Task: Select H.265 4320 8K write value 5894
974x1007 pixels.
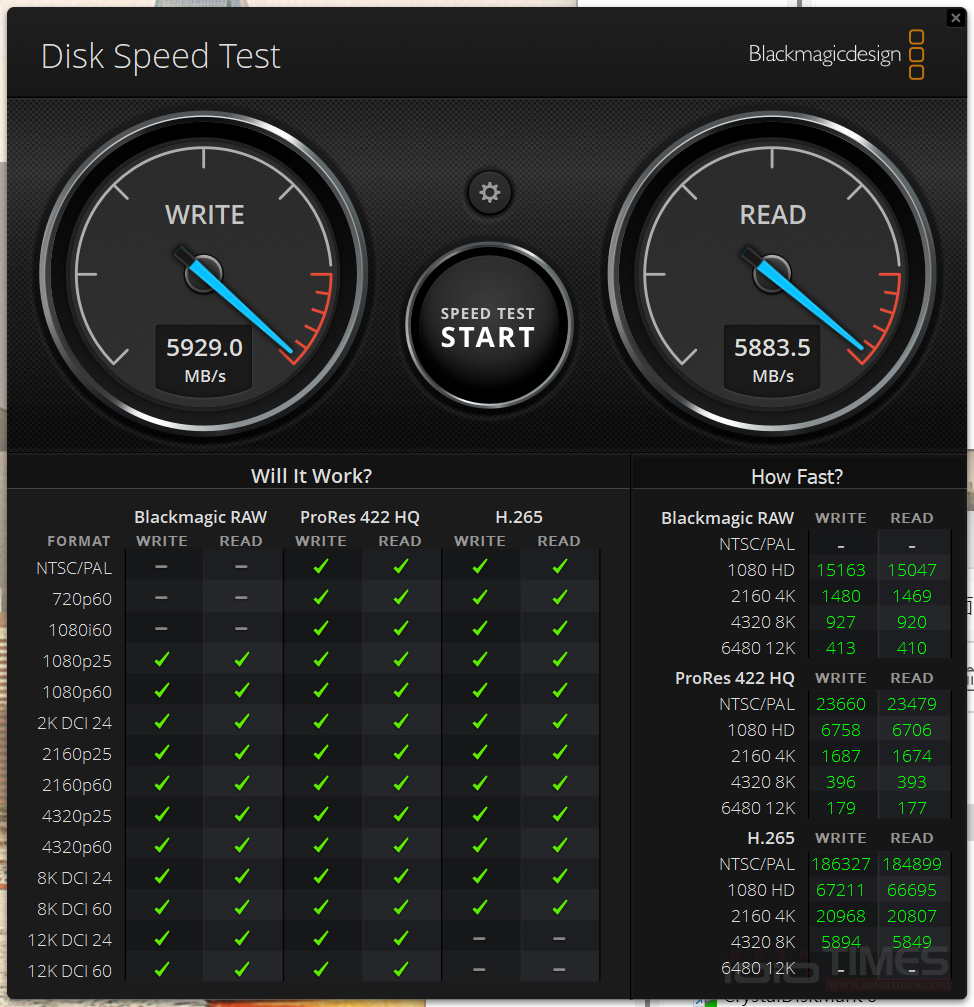Action: 840,942
